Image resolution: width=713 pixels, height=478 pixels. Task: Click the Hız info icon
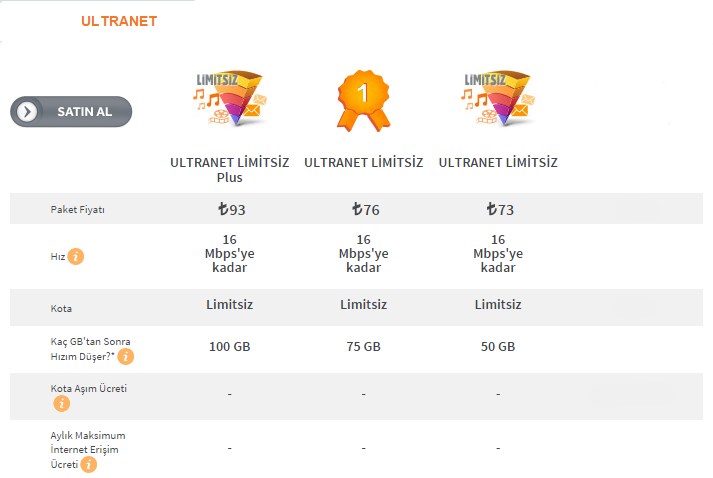pos(76,257)
